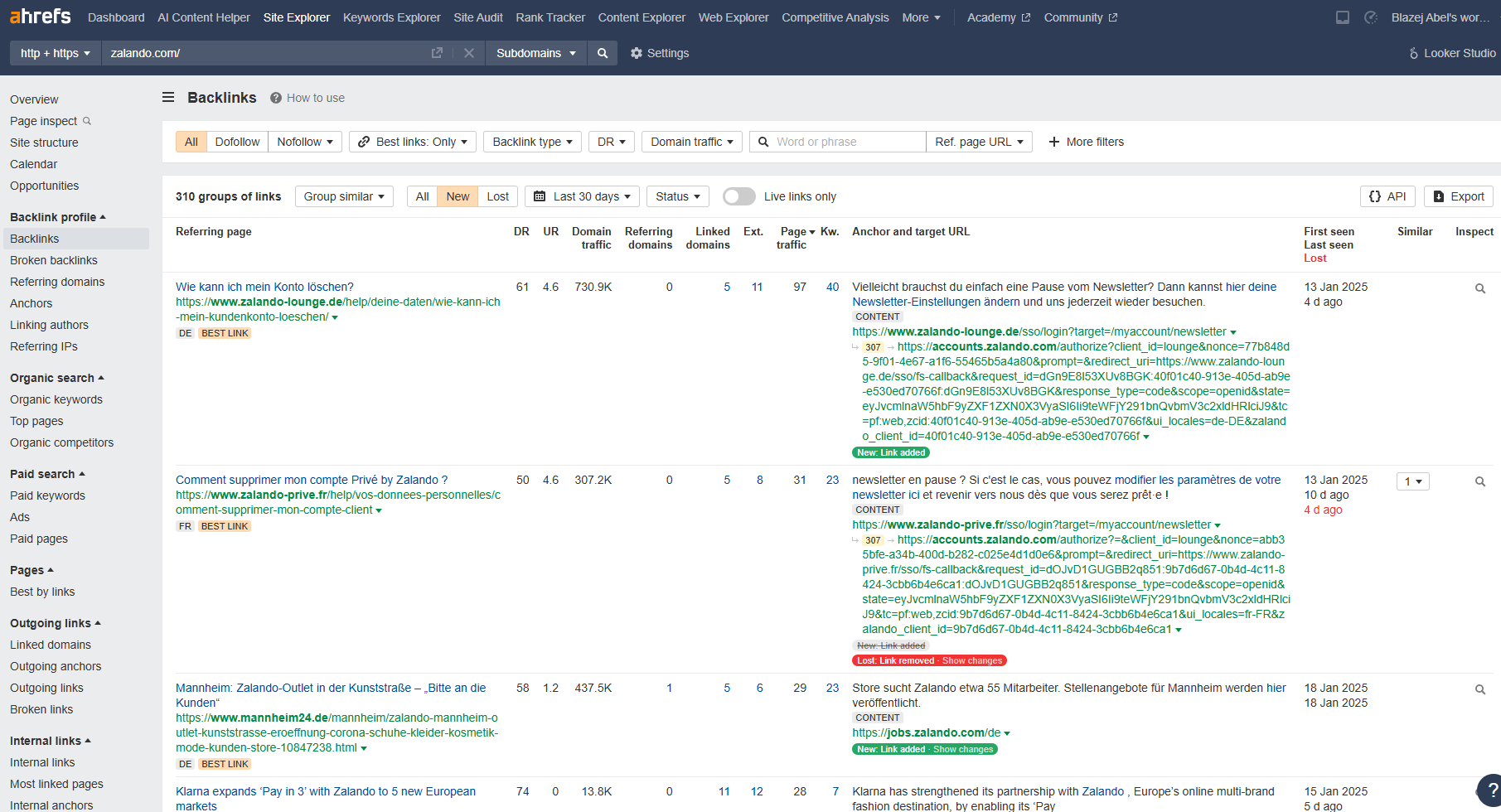
Task: Open Ref. page URL dropdown
Action: [x=979, y=142]
